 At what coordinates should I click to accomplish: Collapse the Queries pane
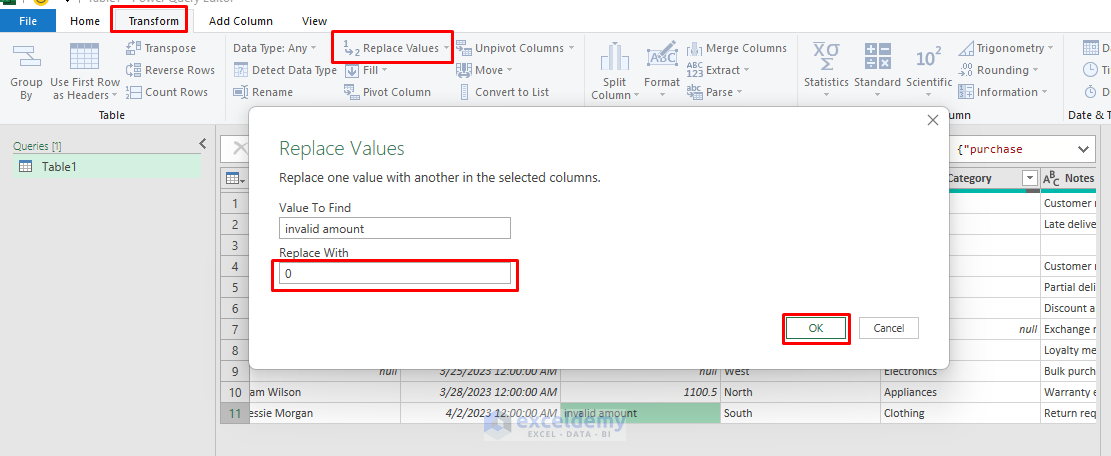(203, 144)
